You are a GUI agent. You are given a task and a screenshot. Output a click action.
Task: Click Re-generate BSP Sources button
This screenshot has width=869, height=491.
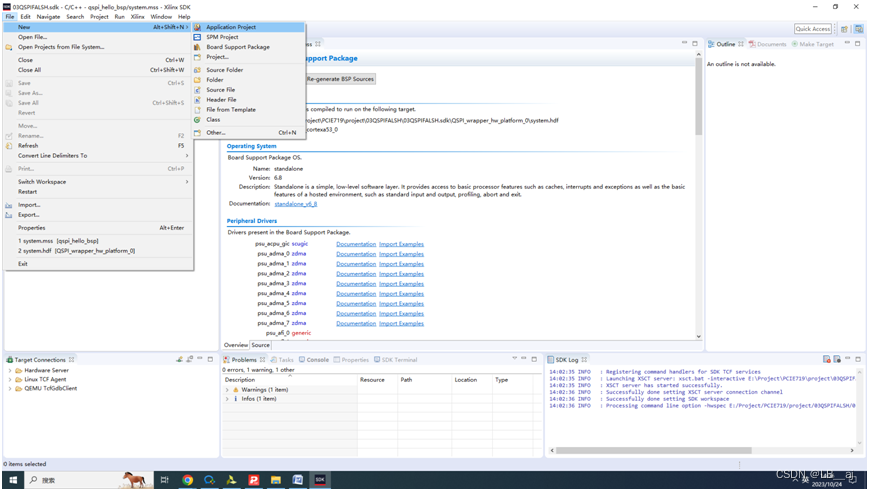click(x=340, y=79)
